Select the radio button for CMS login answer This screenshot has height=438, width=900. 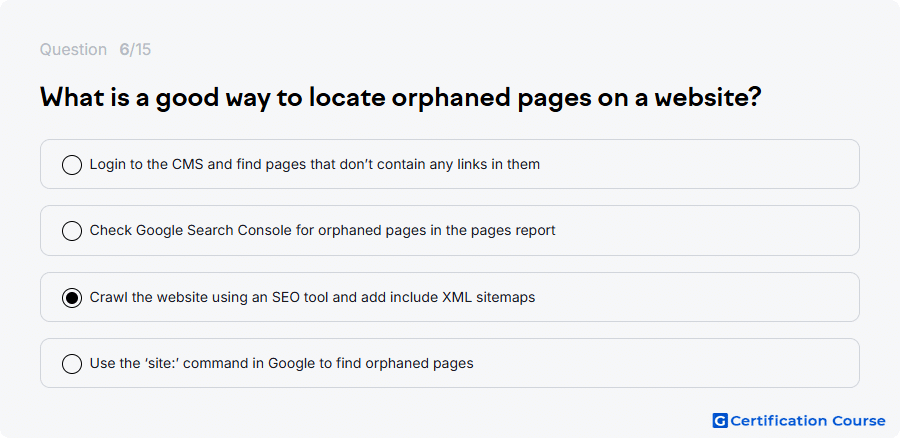click(72, 165)
